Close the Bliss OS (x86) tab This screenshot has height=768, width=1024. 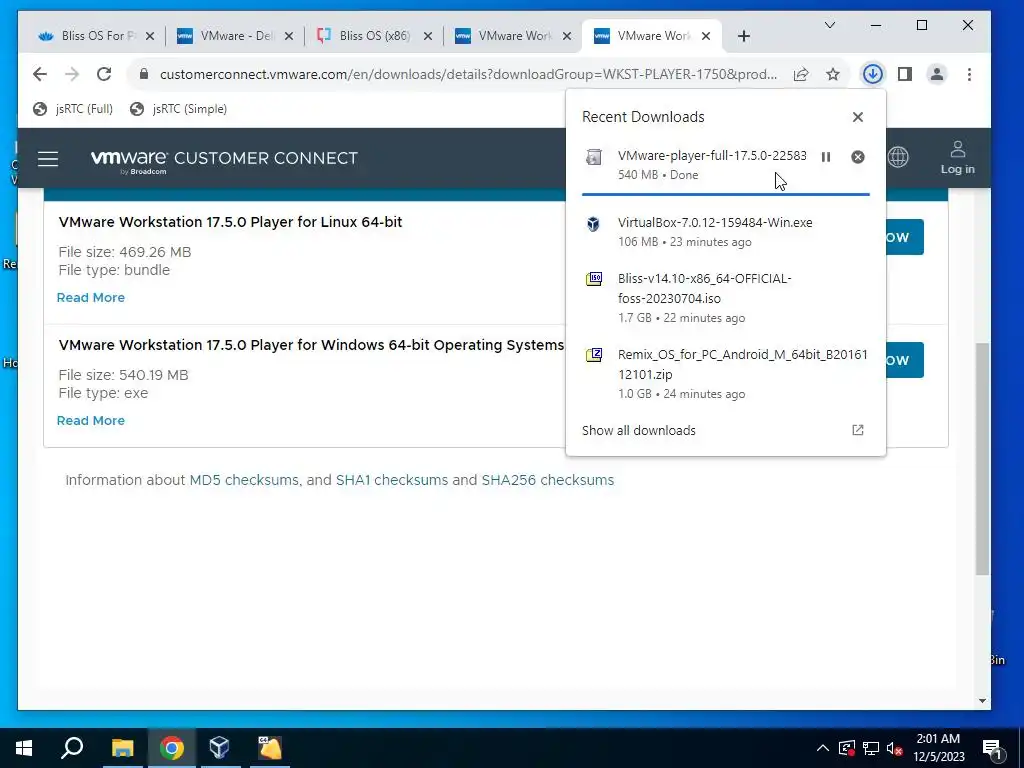tap(428, 36)
